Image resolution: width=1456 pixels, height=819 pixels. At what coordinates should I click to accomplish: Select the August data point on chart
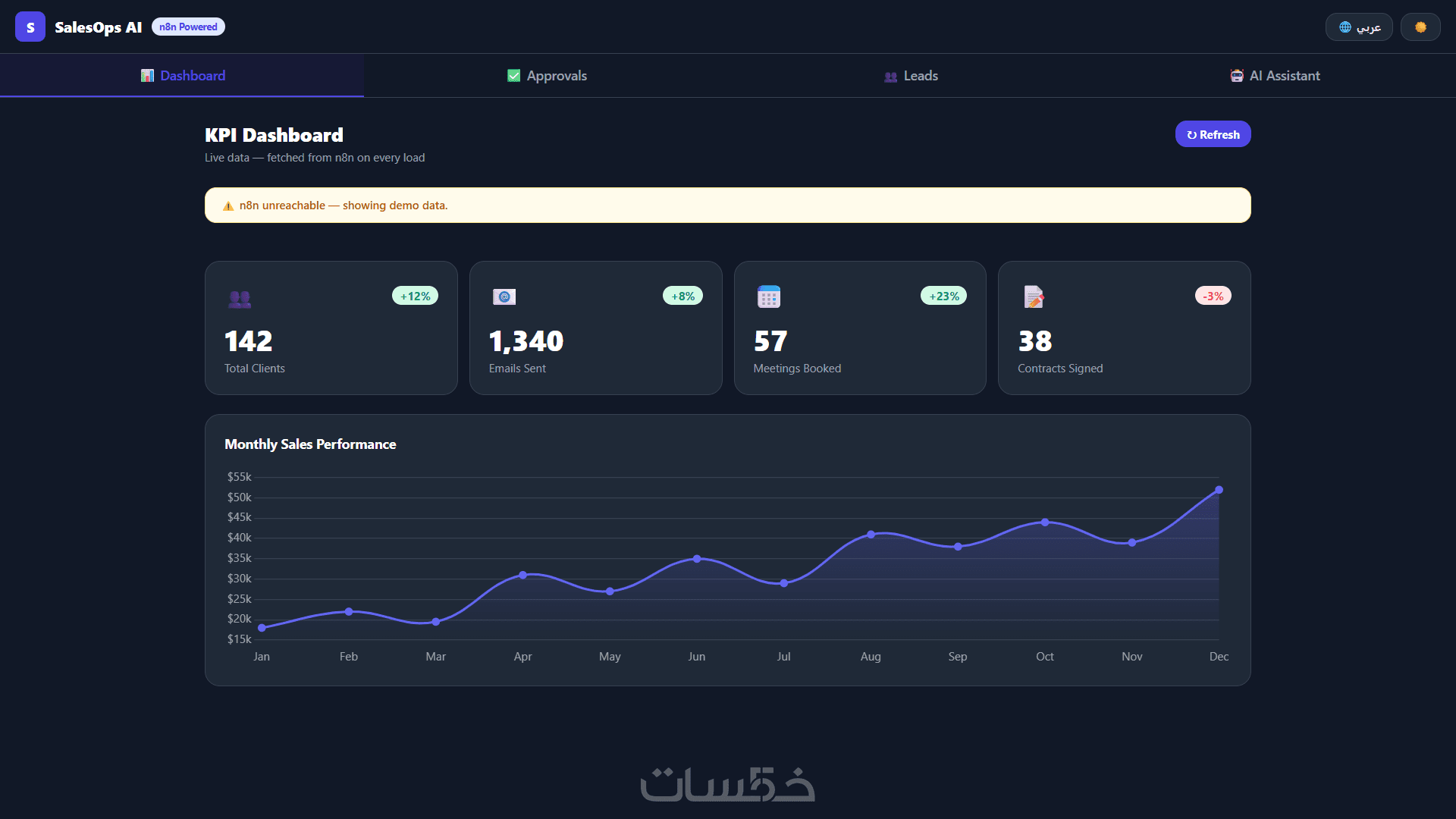pos(871,535)
